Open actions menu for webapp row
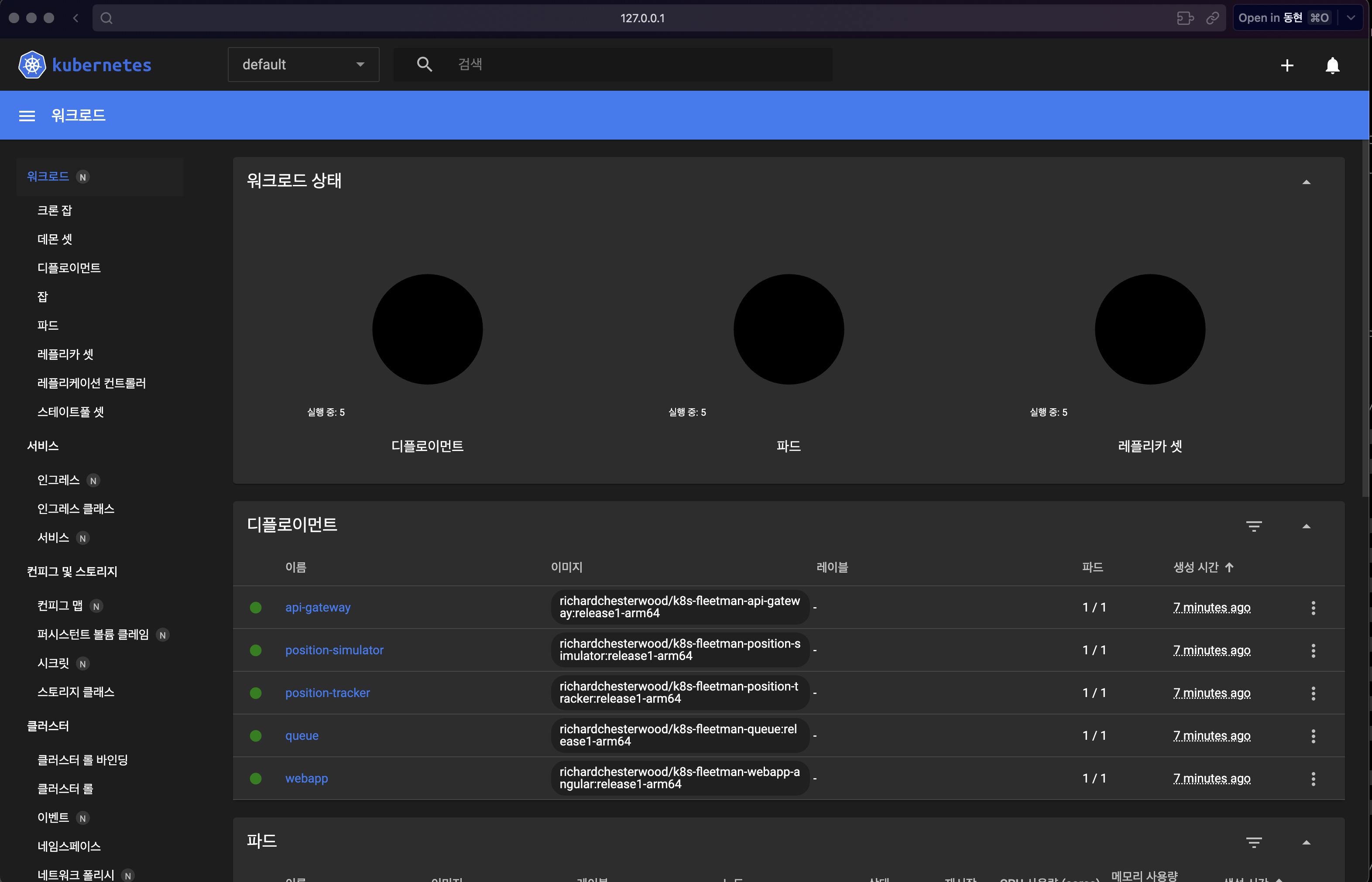1372x882 pixels. coord(1313,778)
